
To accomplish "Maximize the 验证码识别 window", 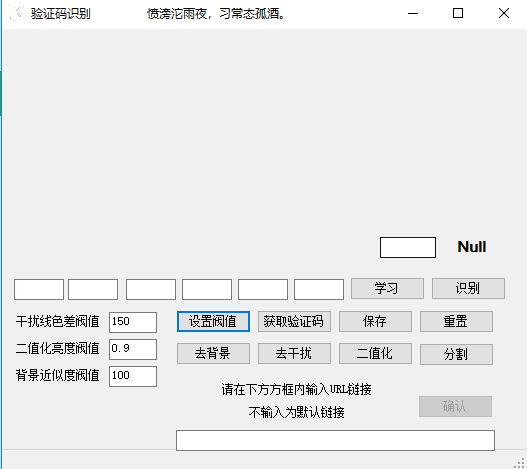I will (x=458, y=13).
